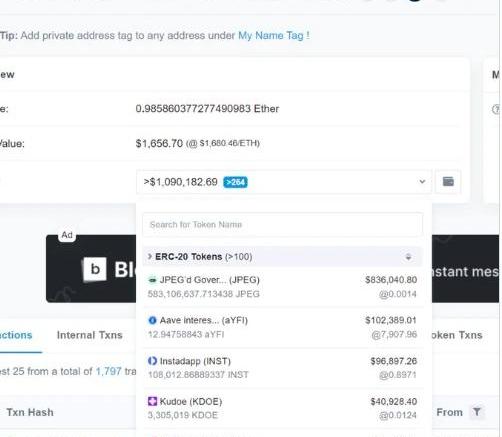The image size is (502, 437).
Task: Click the Blockscan b logo in ad
Action: pos(95,269)
